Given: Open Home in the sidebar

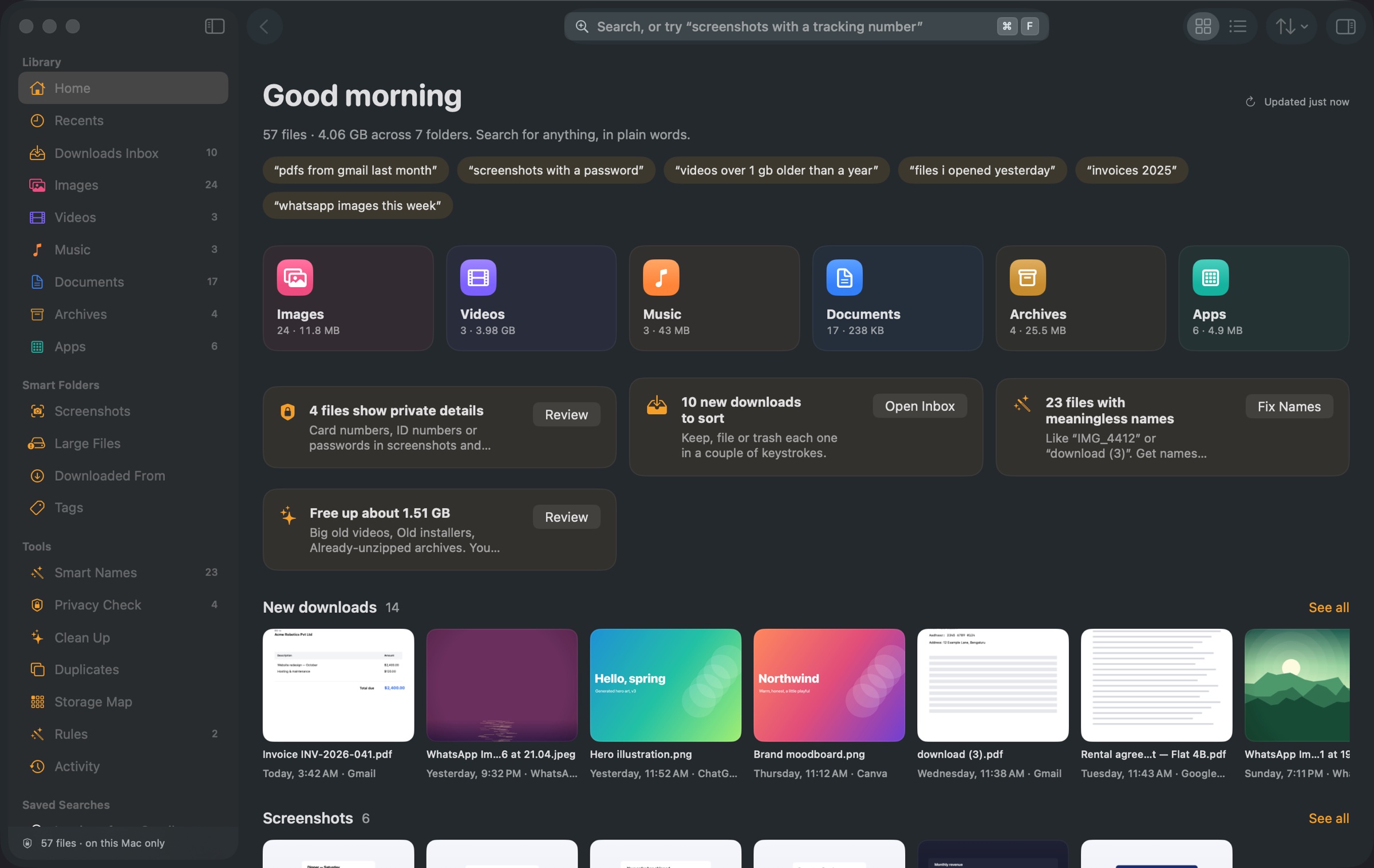Looking at the screenshot, I should (x=123, y=88).
